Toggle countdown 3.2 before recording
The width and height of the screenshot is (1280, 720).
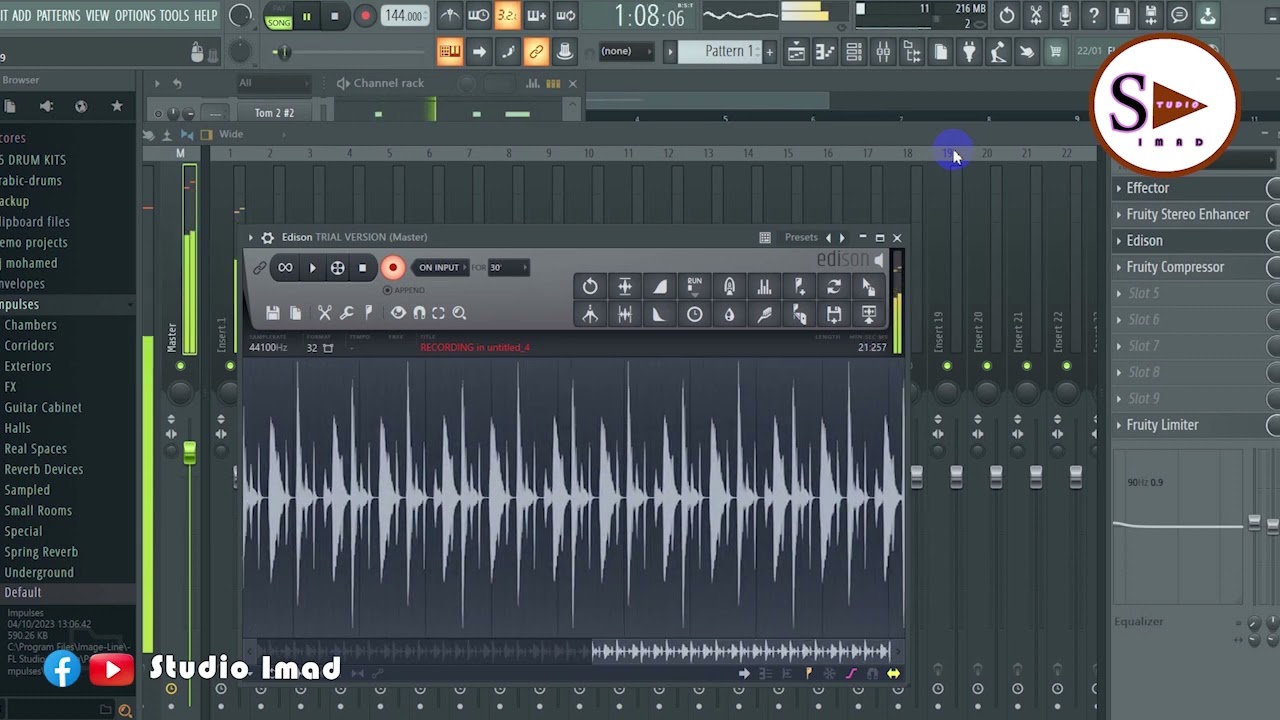pyautogui.click(x=508, y=15)
